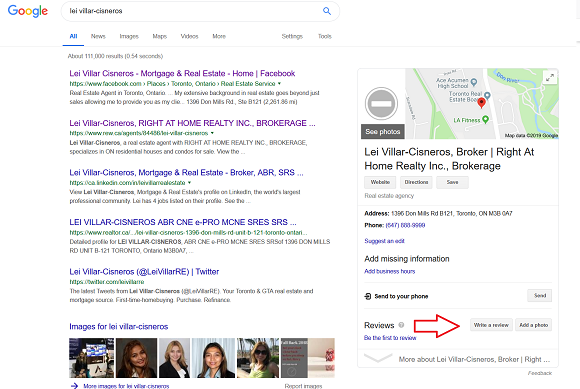Expand the Facebook result URL dropdown arrow
Viewport: 580px width, 389px height.
click(x=279, y=84)
